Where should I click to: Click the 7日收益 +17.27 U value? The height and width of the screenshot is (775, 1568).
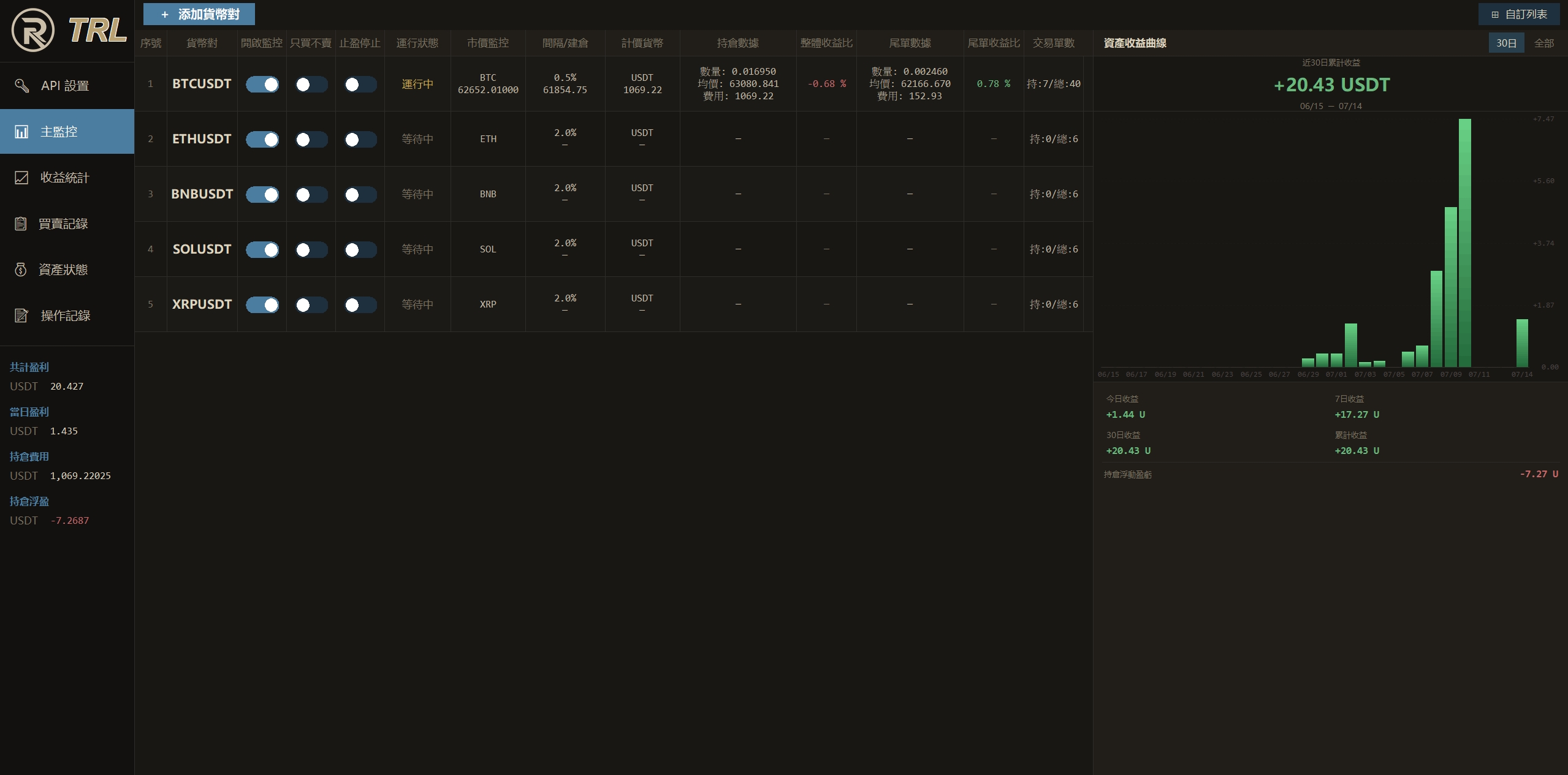pyautogui.click(x=1357, y=415)
